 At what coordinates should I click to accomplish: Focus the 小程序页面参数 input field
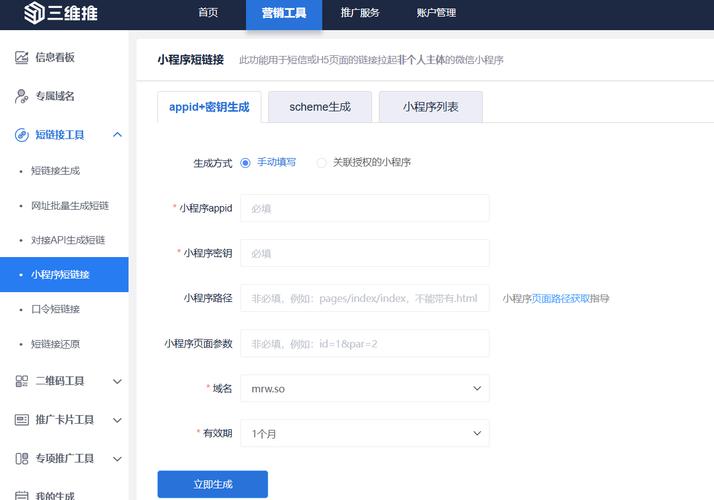(x=365, y=343)
